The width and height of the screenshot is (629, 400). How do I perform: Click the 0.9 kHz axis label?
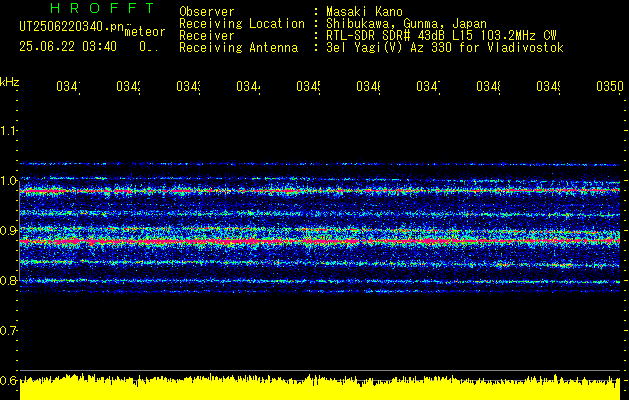pyautogui.click(x=8, y=230)
